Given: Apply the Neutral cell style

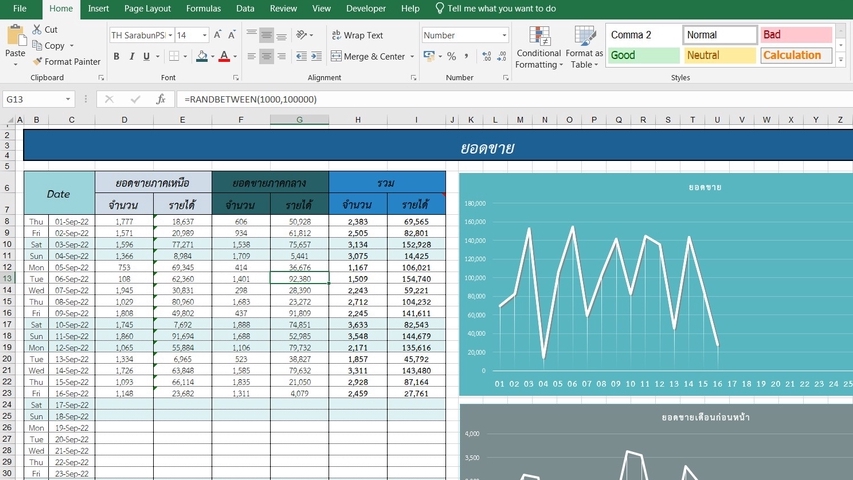Looking at the screenshot, I should tap(720, 55).
